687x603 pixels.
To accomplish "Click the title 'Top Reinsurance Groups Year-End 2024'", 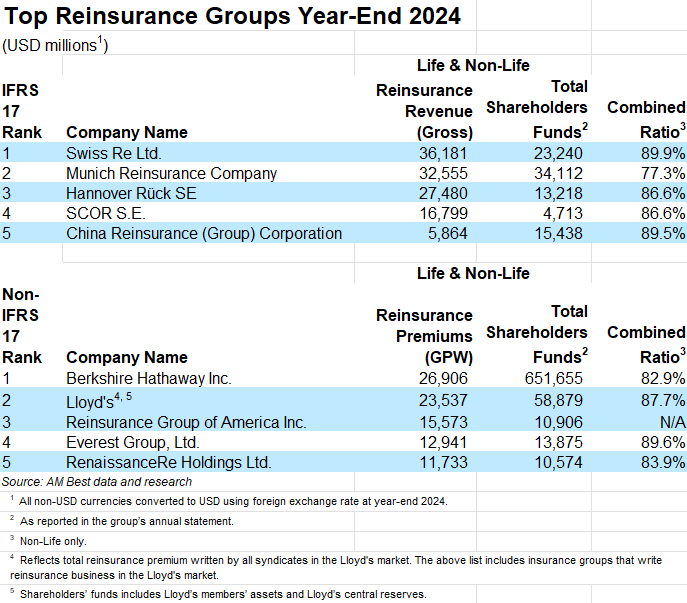I will [x=232, y=16].
